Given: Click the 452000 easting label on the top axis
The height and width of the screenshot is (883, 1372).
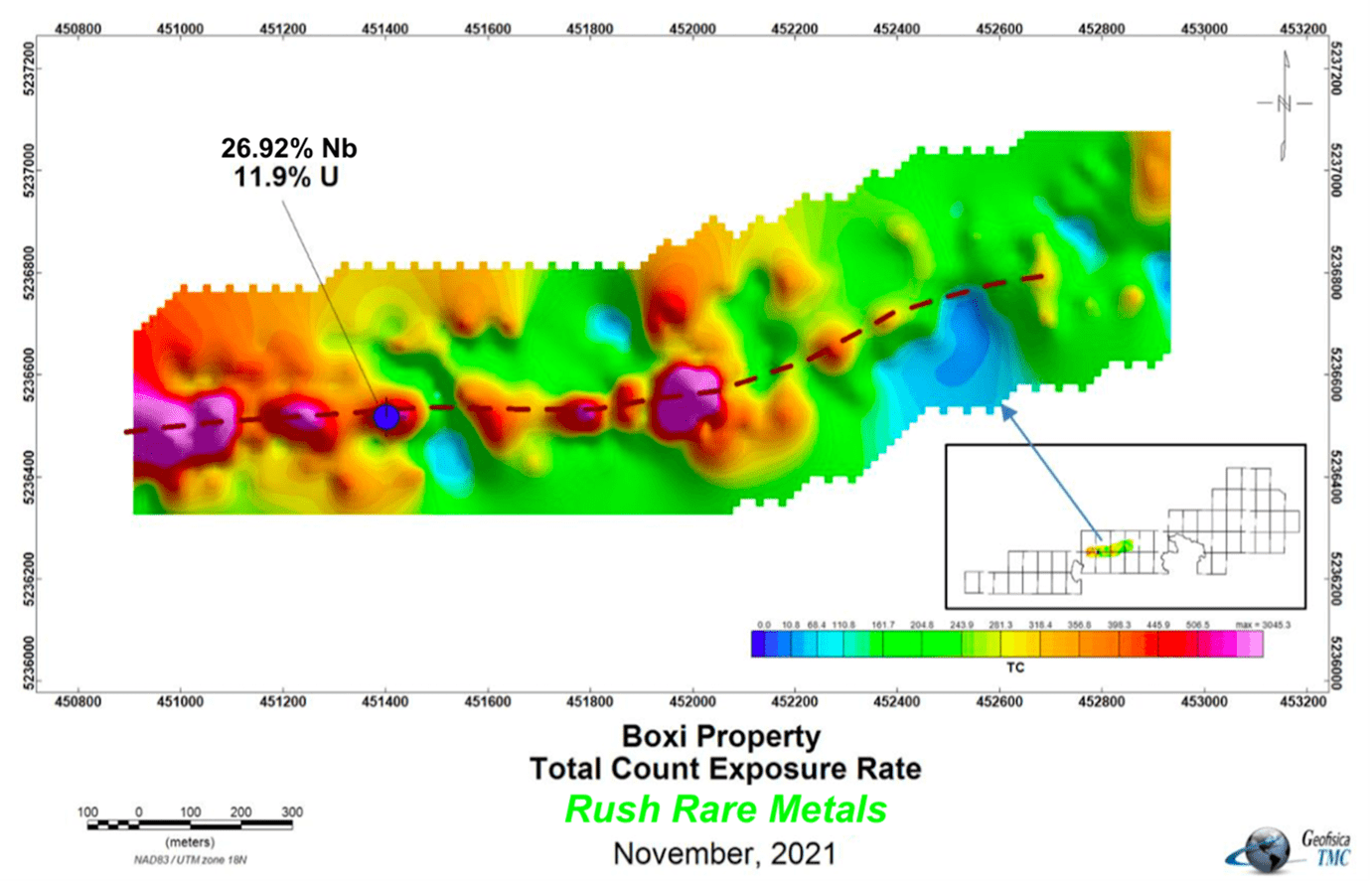Looking at the screenshot, I should coord(692,29).
